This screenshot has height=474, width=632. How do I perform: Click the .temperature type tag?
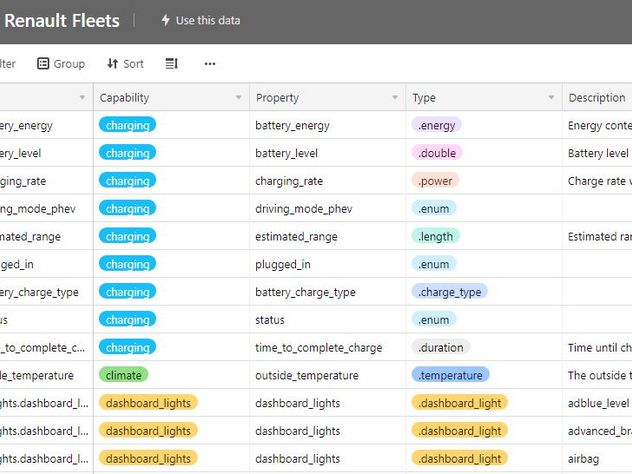coord(450,376)
